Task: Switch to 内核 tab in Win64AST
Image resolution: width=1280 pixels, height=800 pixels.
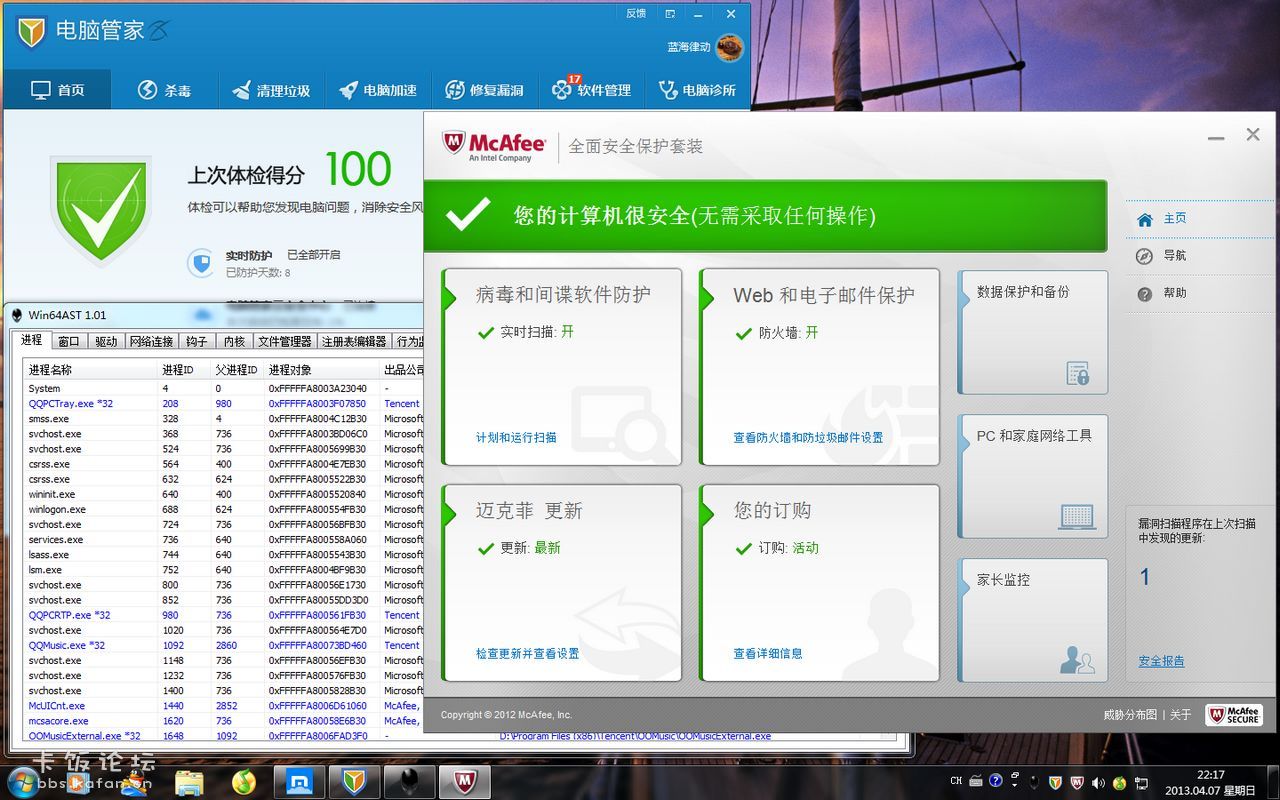Action: pos(234,341)
